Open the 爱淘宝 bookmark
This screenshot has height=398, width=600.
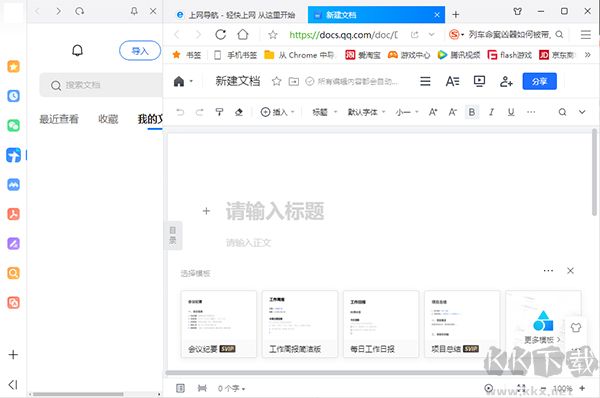pyautogui.click(x=363, y=55)
